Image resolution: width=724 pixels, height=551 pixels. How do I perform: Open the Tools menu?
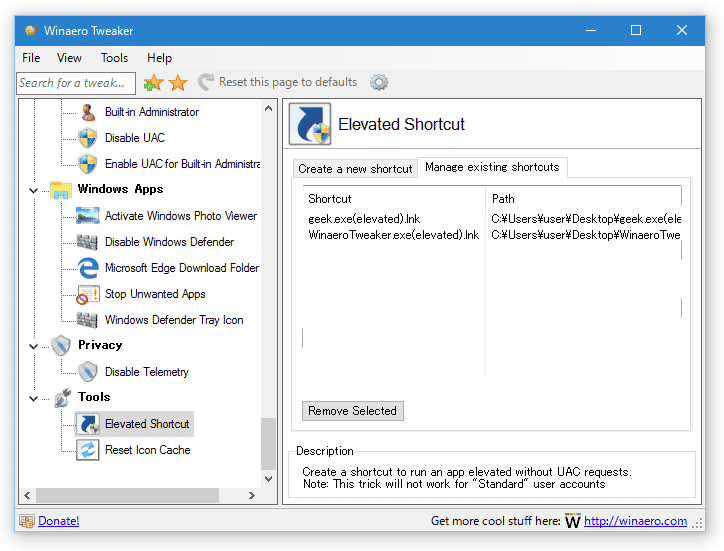coord(114,58)
